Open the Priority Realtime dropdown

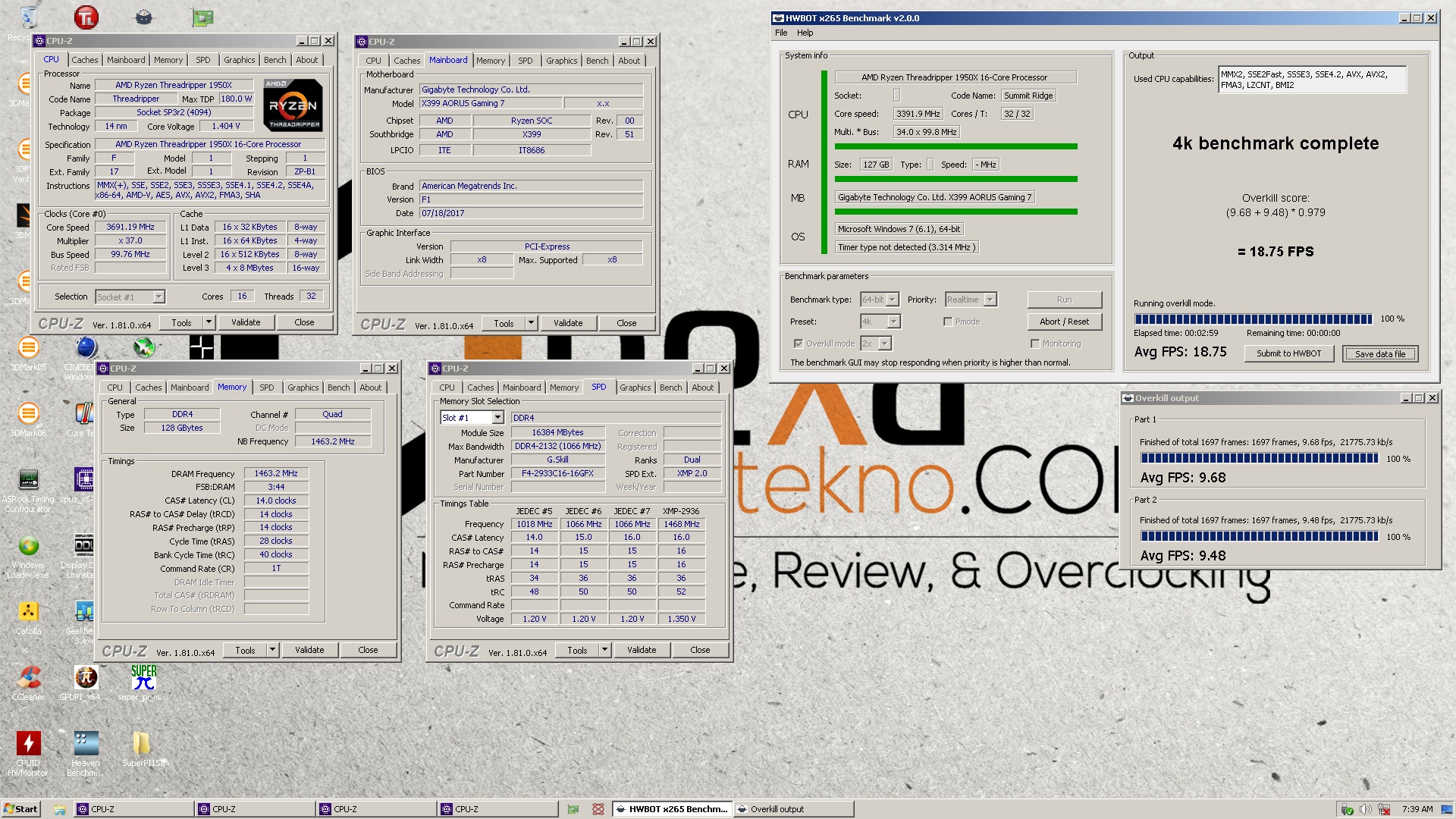[x=971, y=300]
